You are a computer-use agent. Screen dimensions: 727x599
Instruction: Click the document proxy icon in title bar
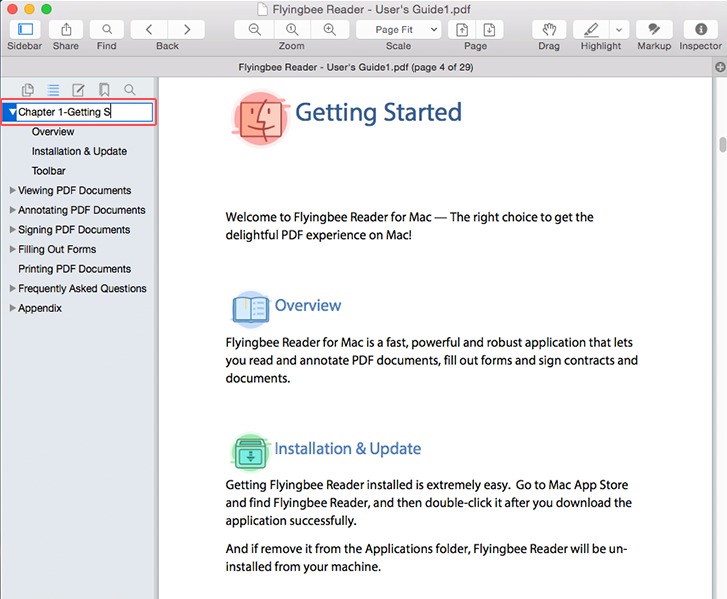coord(263,9)
